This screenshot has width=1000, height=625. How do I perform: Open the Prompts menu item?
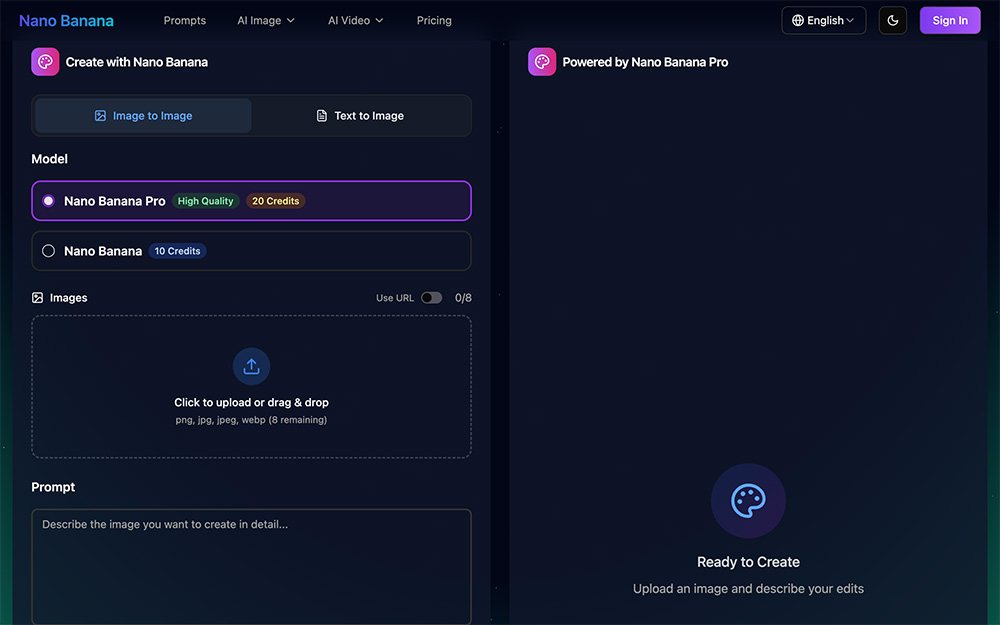[184, 19]
